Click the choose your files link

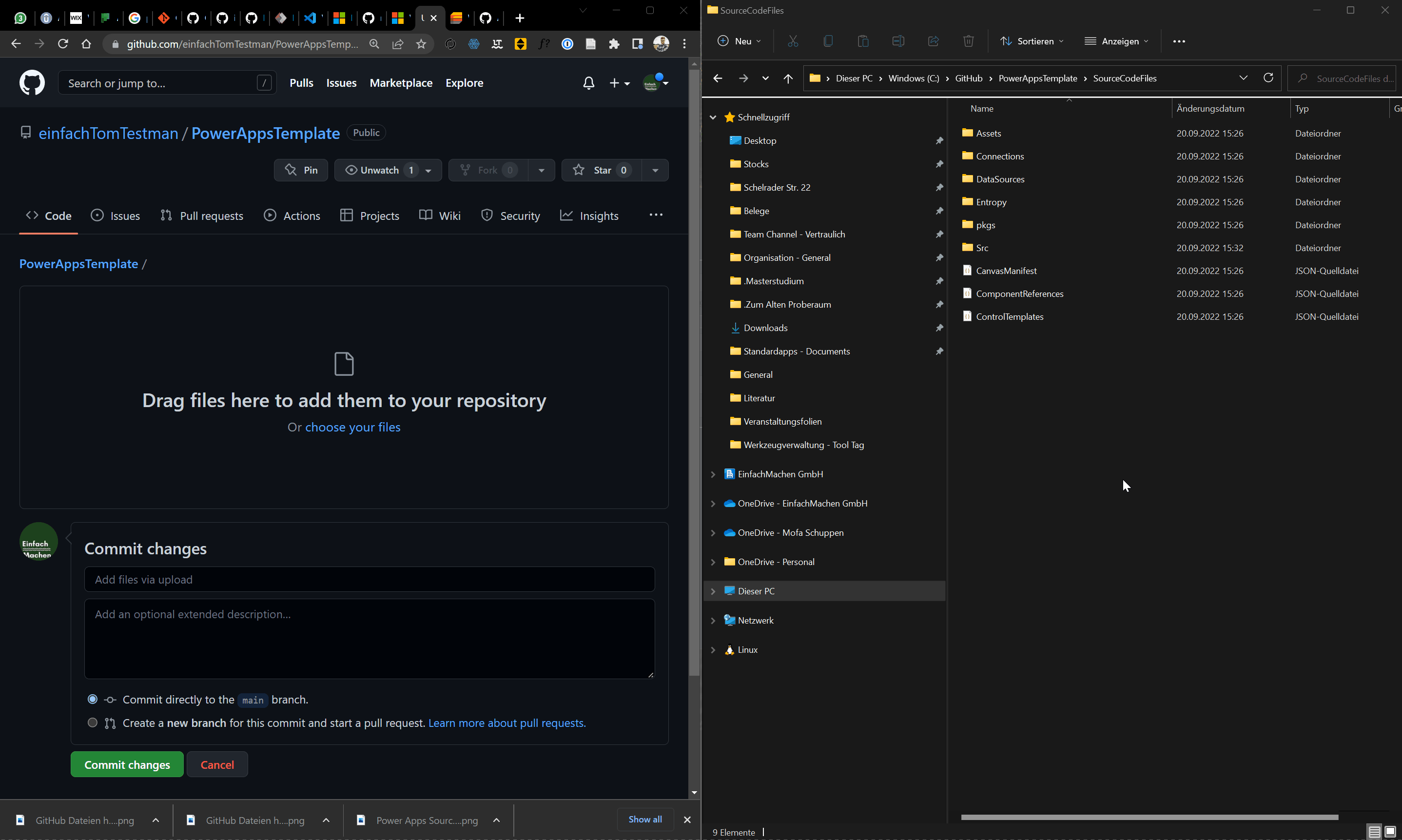coord(352,428)
